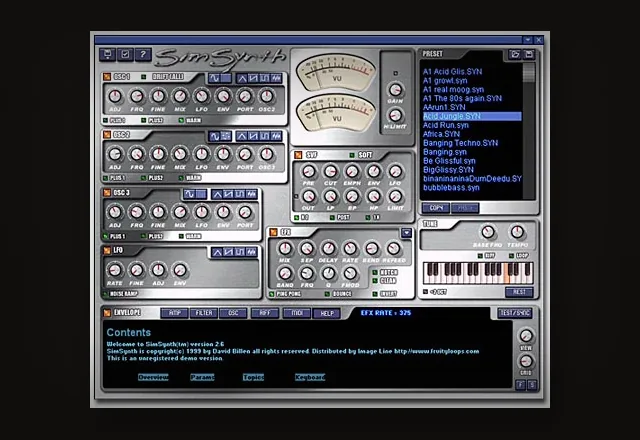This screenshot has height=440, width=640.
Task: Click the GAIN knob
Action: click(x=395, y=89)
